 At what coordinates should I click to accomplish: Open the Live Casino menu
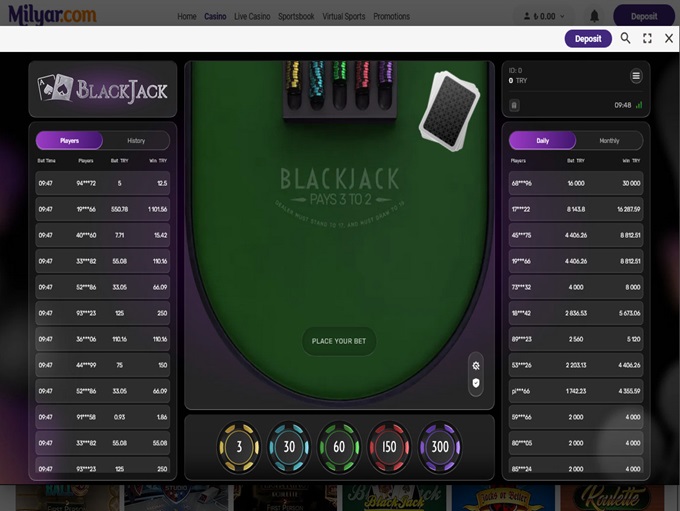(252, 16)
